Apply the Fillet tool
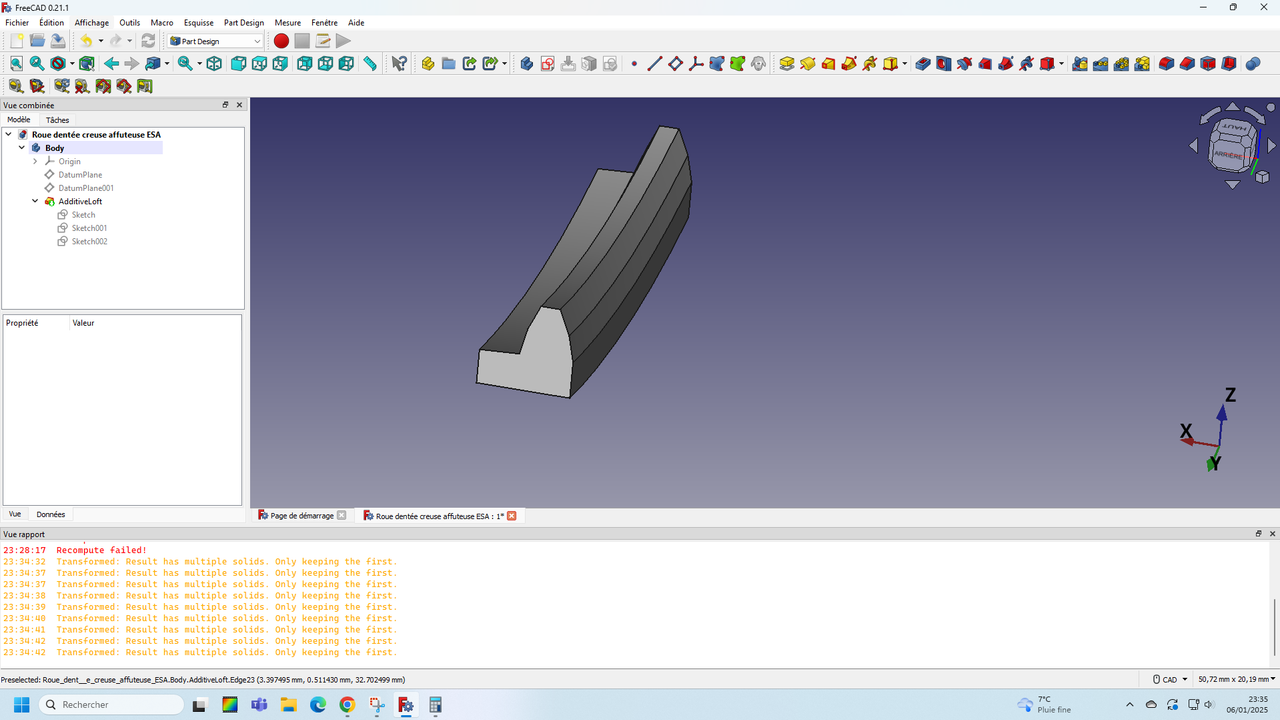1280x720 pixels. 1166,64
